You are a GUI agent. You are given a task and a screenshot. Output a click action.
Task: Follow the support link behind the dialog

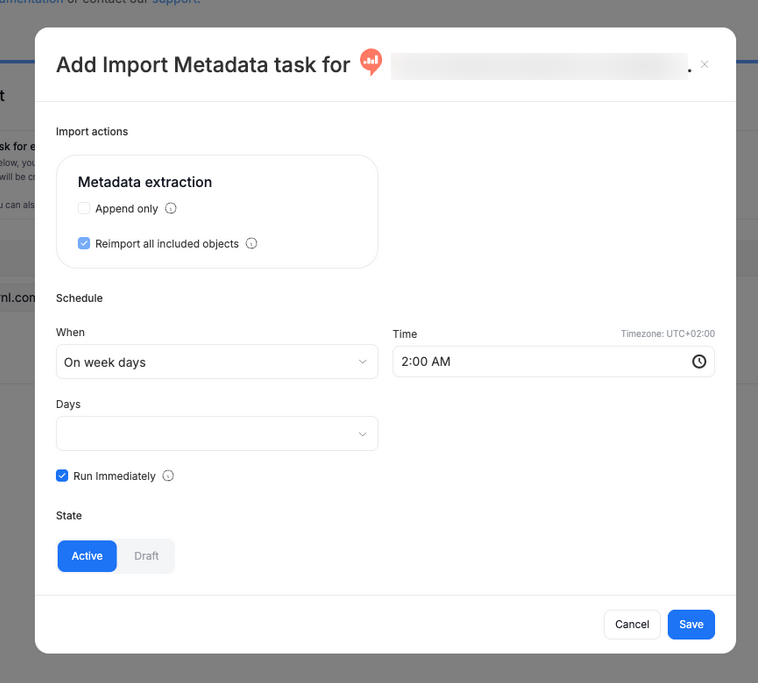click(x=176, y=2)
